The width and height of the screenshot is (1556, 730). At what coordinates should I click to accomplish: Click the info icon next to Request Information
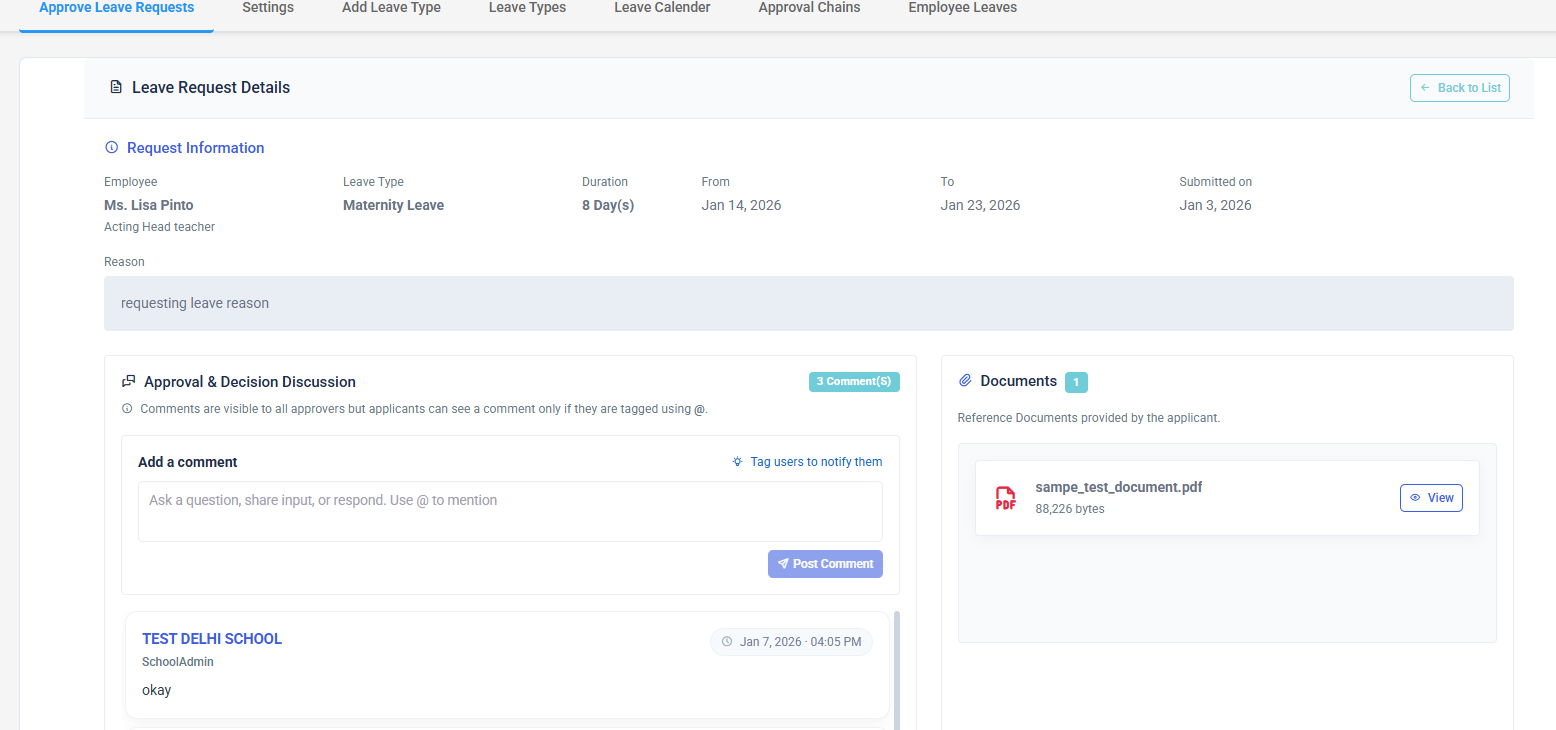pos(111,148)
